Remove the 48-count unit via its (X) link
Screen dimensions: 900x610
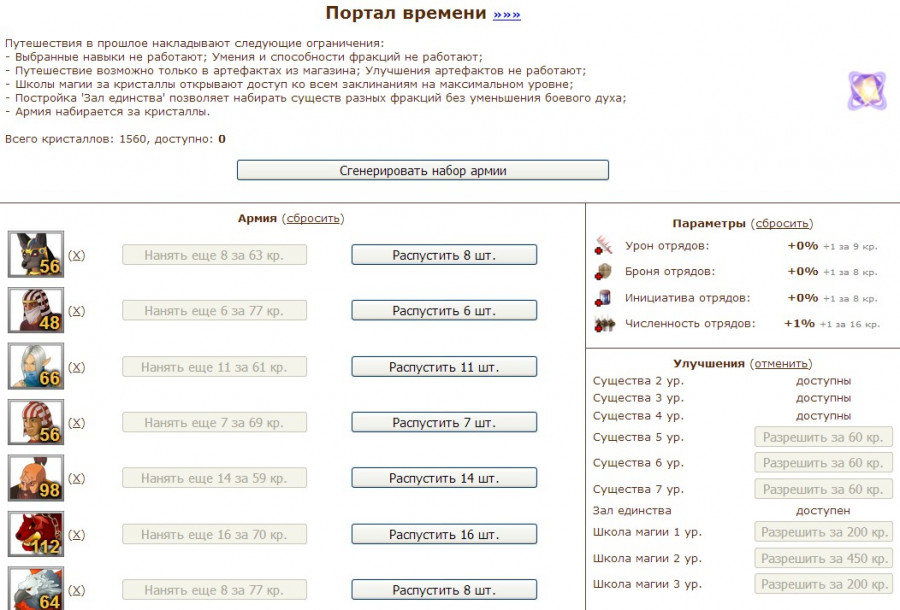76,310
